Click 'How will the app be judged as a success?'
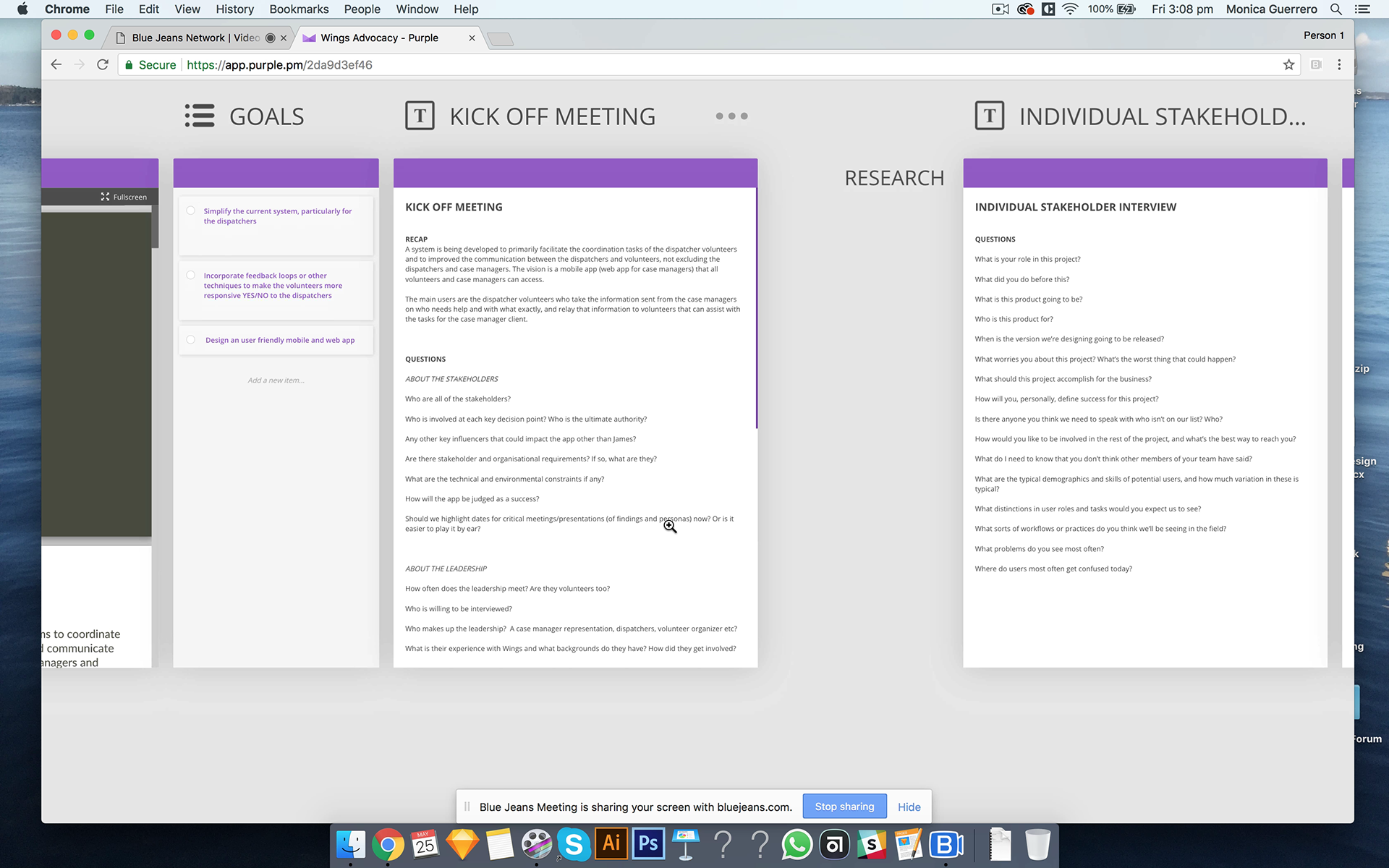Screen dimensions: 1389x868 [472, 498]
